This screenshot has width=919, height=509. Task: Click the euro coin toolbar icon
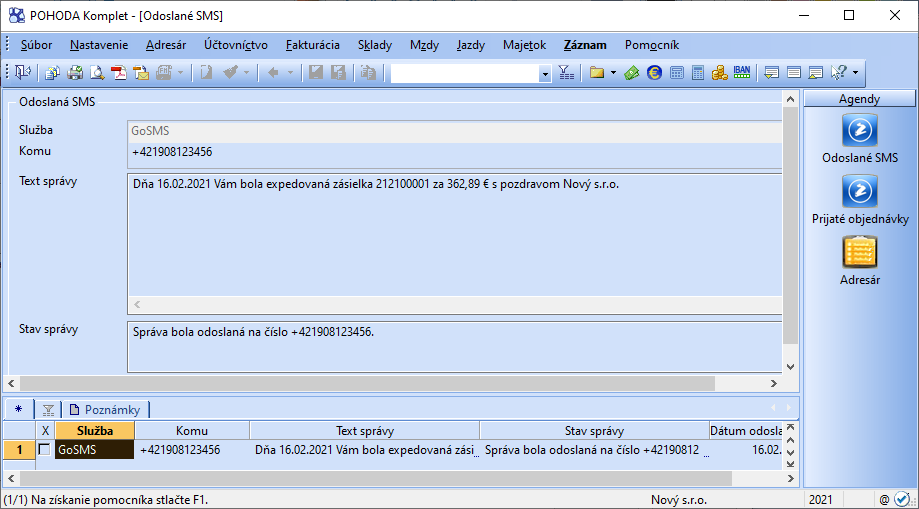click(654, 72)
